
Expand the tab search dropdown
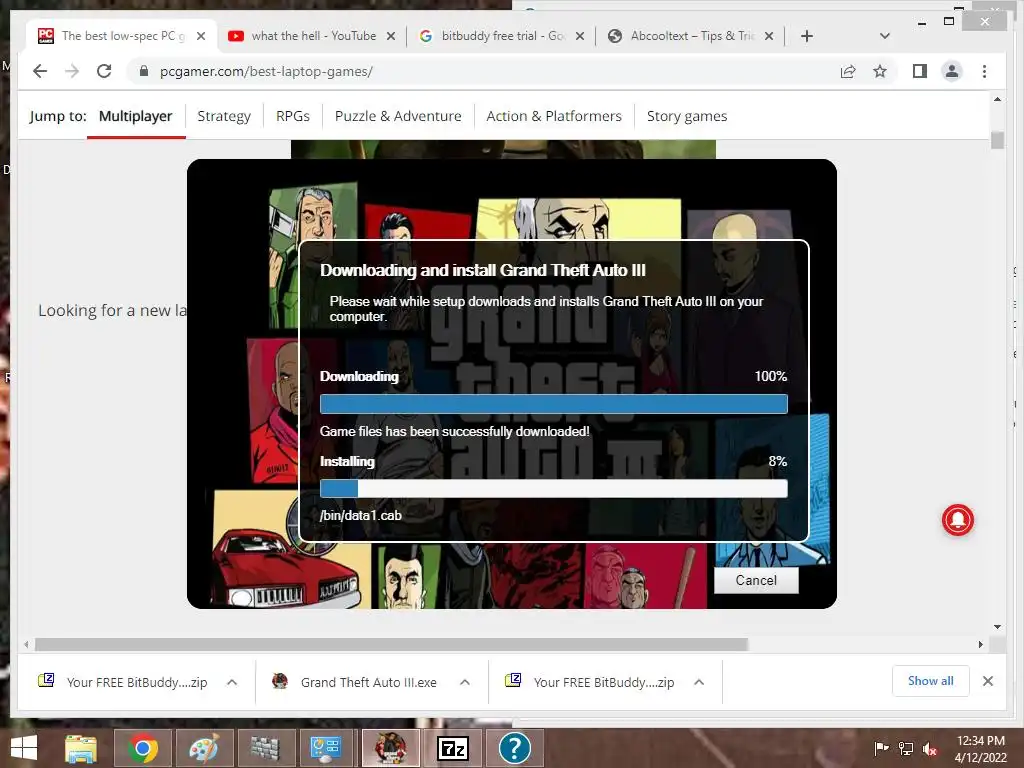(x=885, y=36)
